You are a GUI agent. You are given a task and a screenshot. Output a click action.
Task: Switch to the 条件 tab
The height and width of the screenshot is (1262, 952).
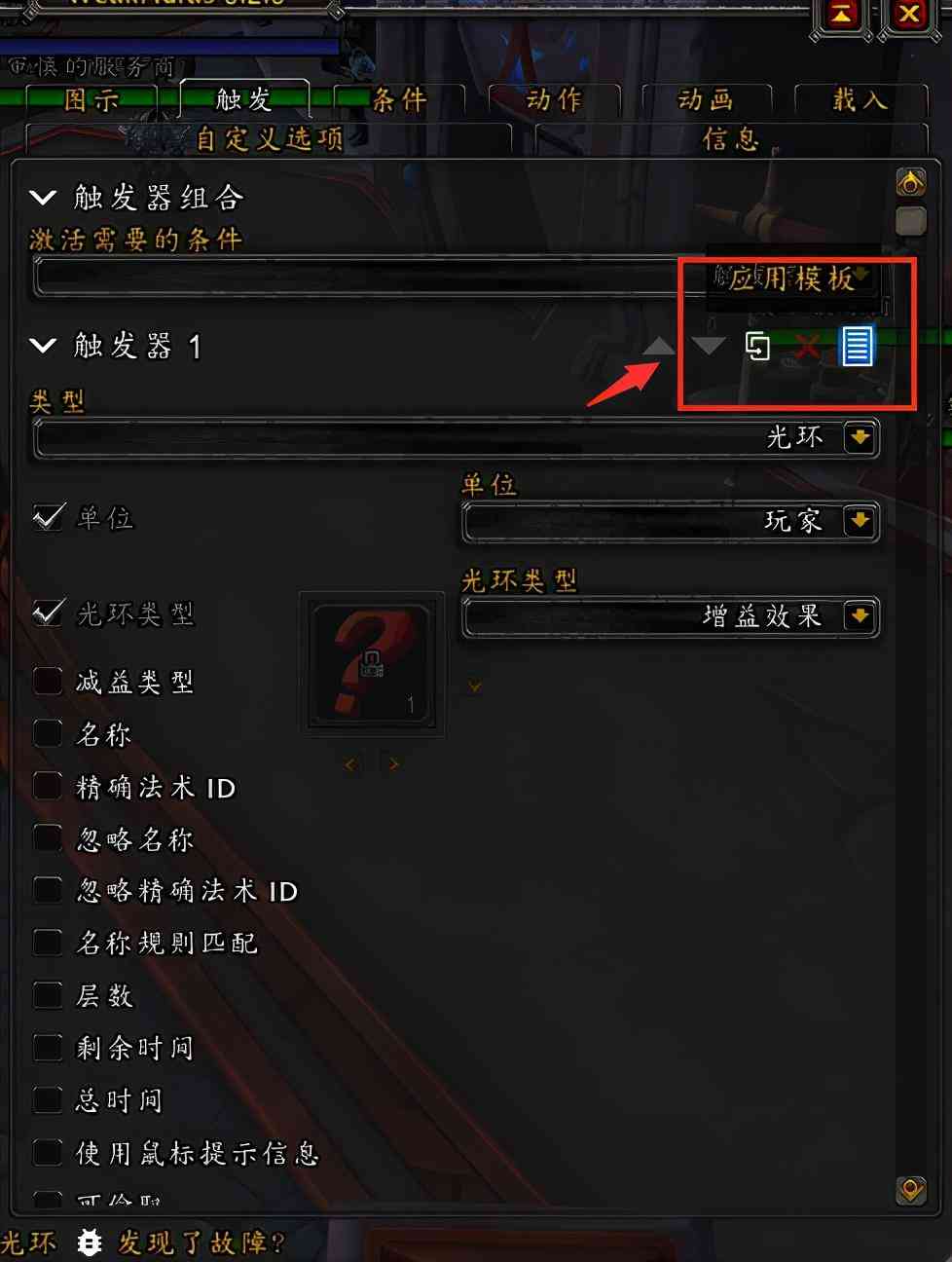400,99
